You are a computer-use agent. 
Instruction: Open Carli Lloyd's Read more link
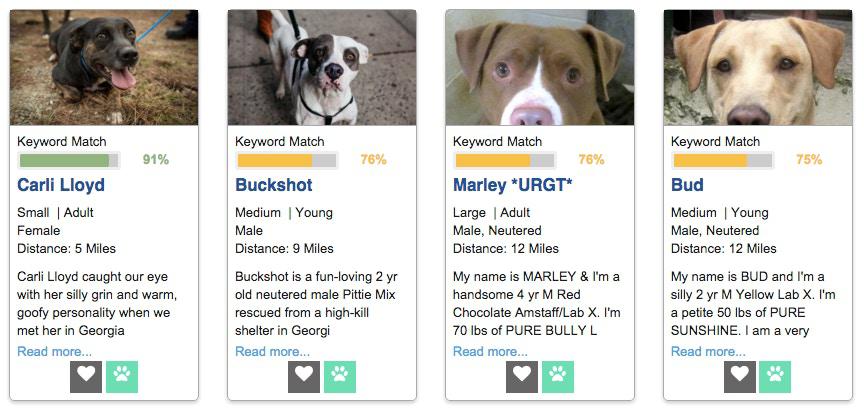click(54, 351)
